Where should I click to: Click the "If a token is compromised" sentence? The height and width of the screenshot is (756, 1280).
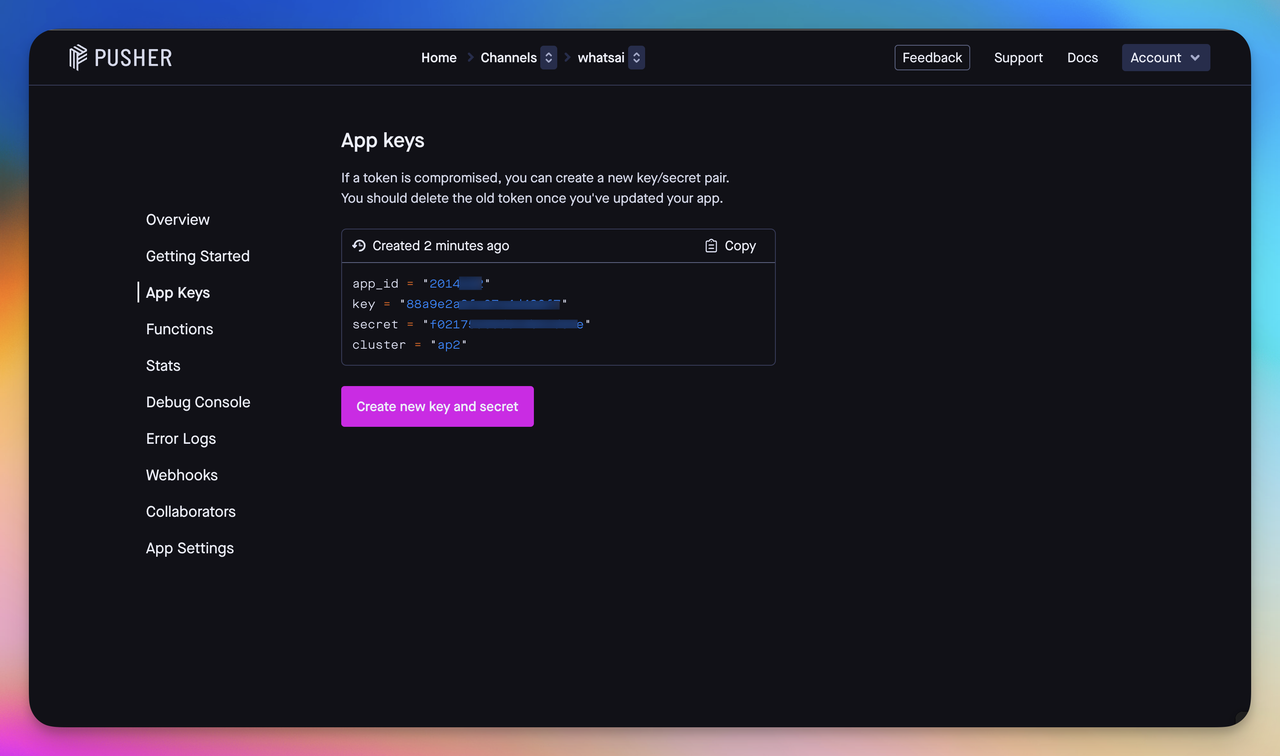tap(535, 178)
